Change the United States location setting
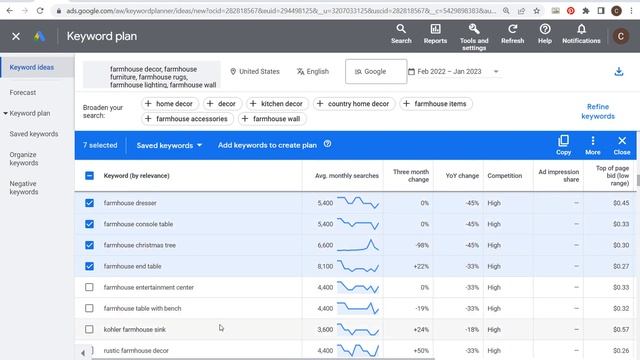The image size is (640, 360). tap(255, 71)
